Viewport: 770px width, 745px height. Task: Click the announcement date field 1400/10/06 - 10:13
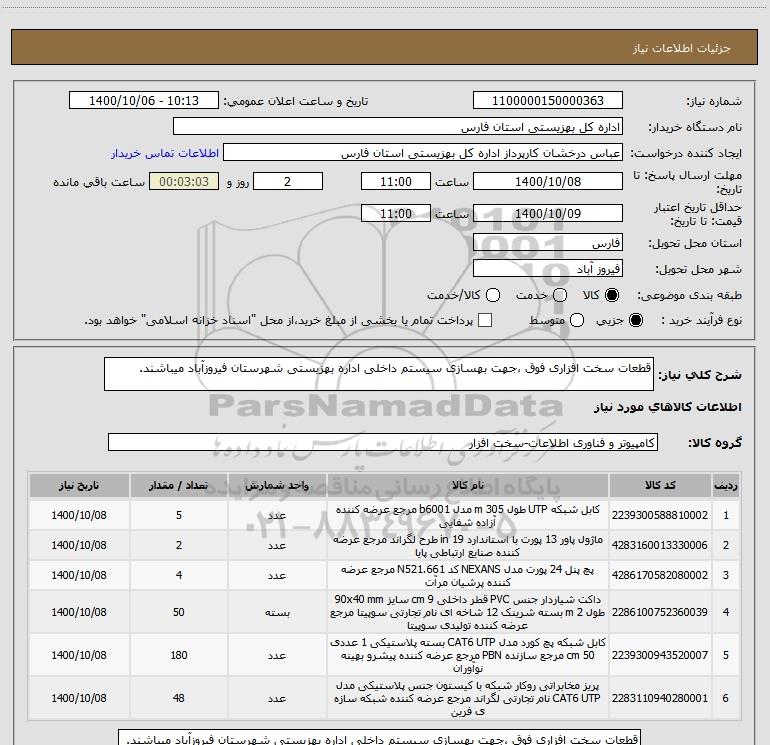pyautogui.click(x=144, y=101)
